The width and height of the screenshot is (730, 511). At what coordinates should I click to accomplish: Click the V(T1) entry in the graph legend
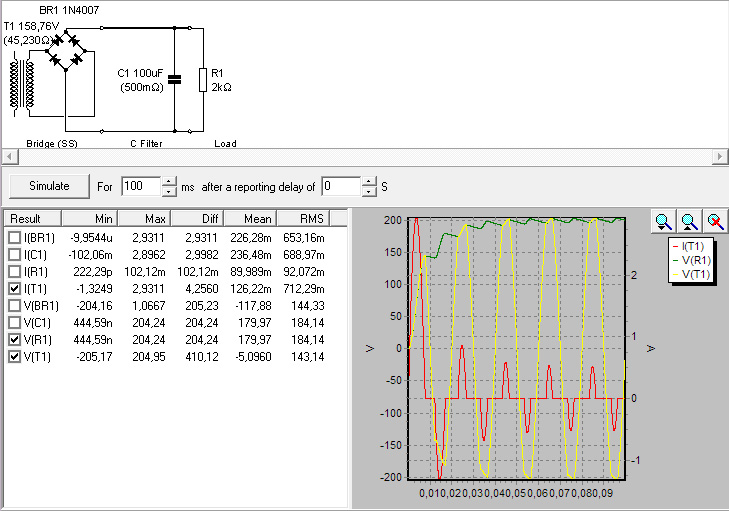point(696,273)
